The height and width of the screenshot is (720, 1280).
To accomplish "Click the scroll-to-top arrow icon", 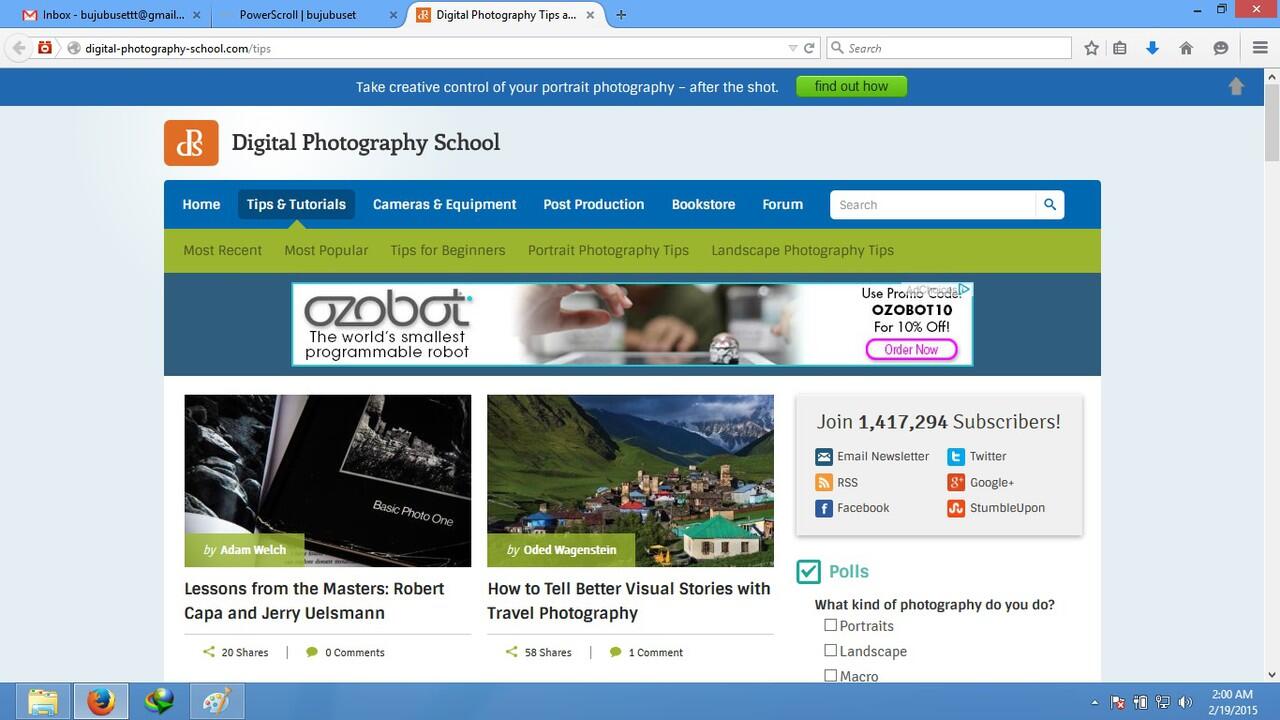I will pos(1236,86).
